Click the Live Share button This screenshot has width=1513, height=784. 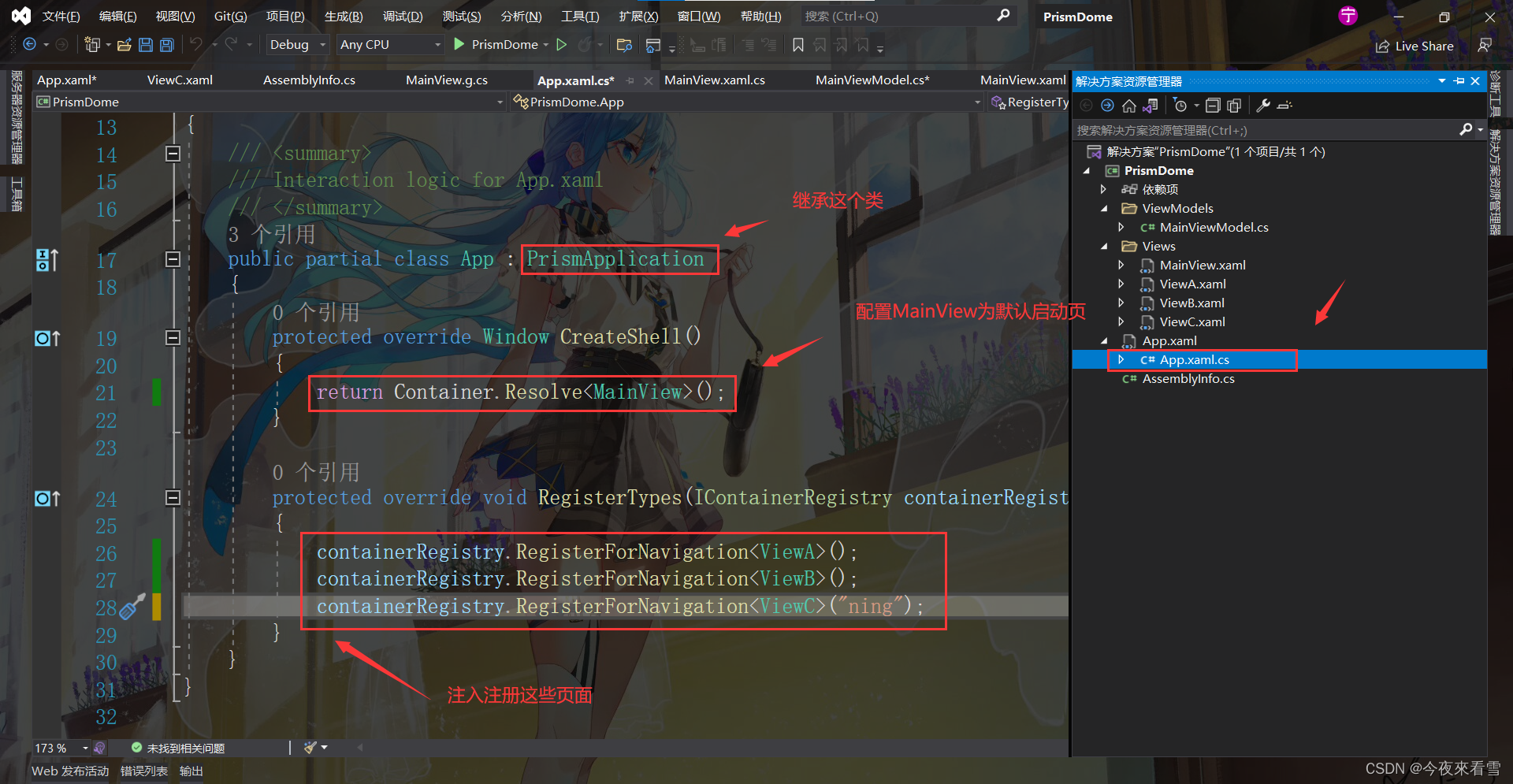pyautogui.click(x=1414, y=46)
